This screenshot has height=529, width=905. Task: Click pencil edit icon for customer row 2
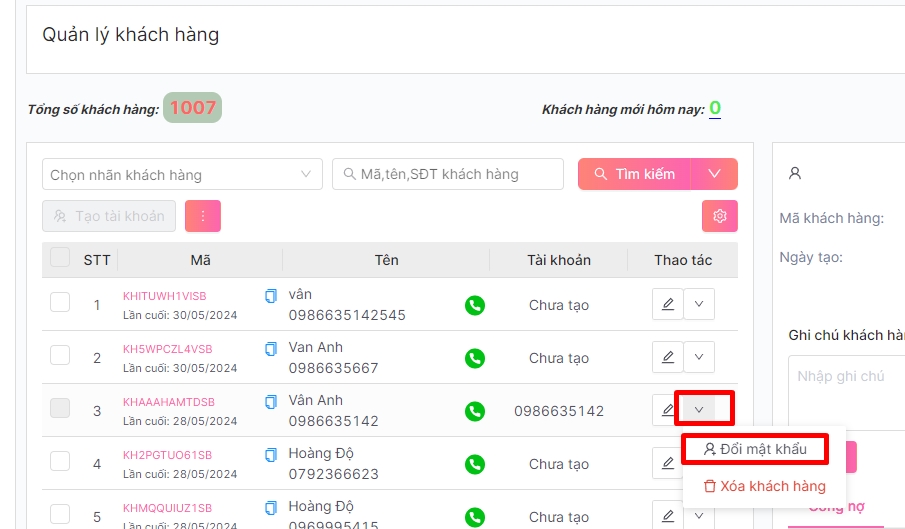click(667, 358)
